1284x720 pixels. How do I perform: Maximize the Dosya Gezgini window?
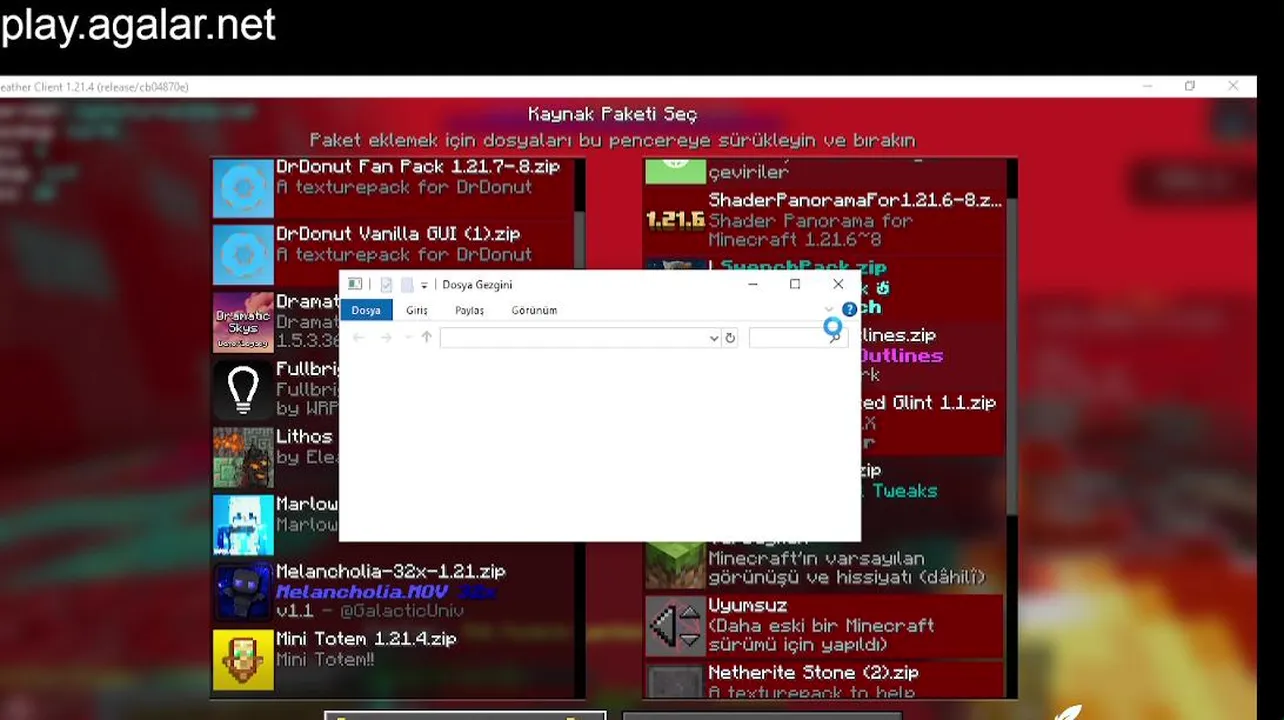click(795, 285)
